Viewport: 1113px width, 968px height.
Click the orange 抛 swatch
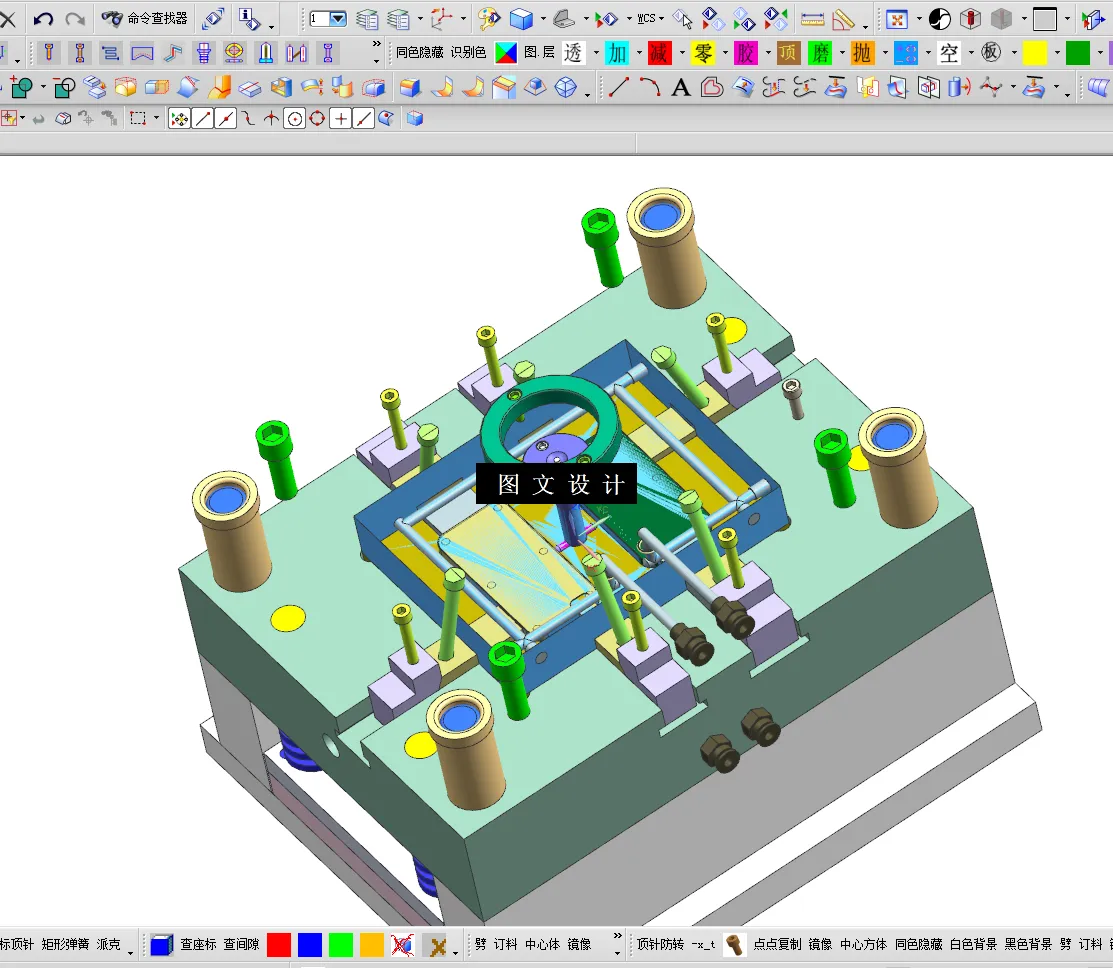click(862, 53)
